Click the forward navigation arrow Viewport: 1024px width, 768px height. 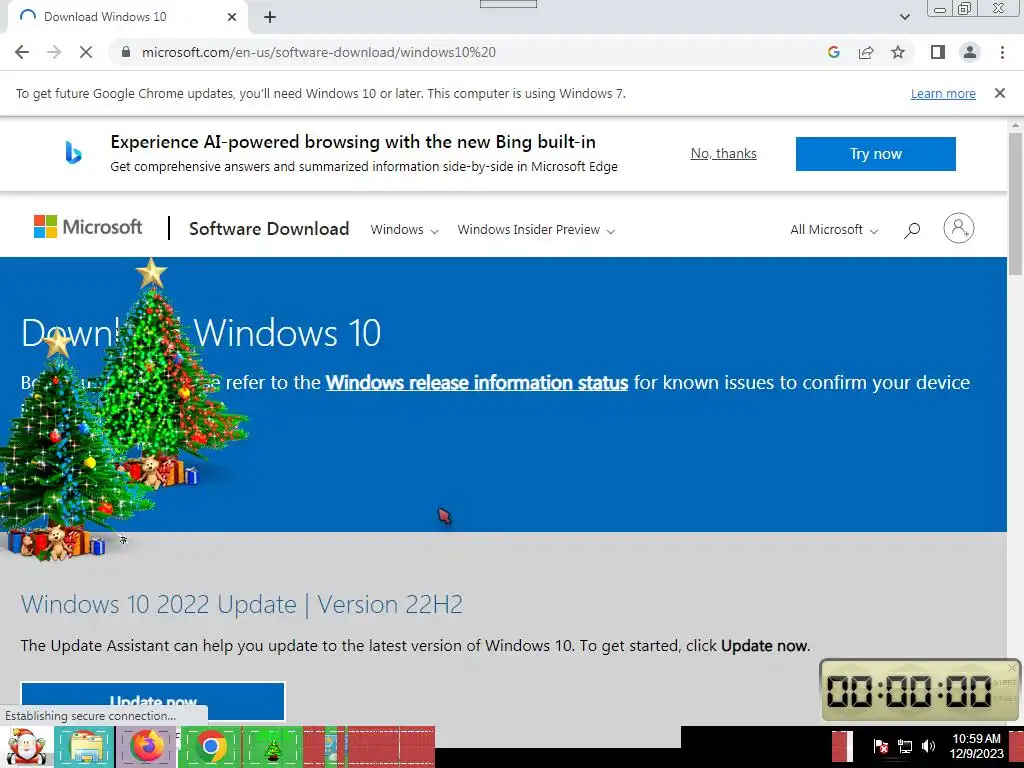point(54,52)
